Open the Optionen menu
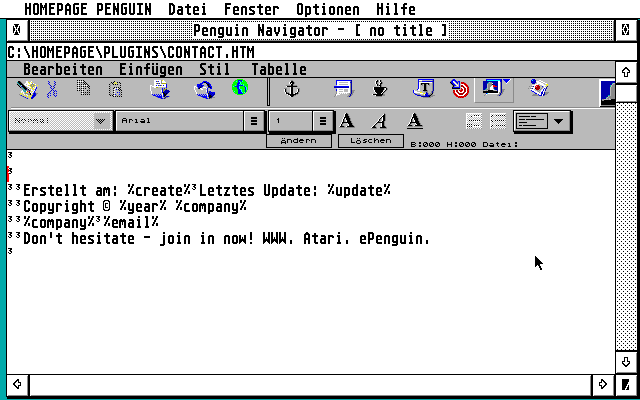This screenshot has width=640, height=400. (328, 9)
